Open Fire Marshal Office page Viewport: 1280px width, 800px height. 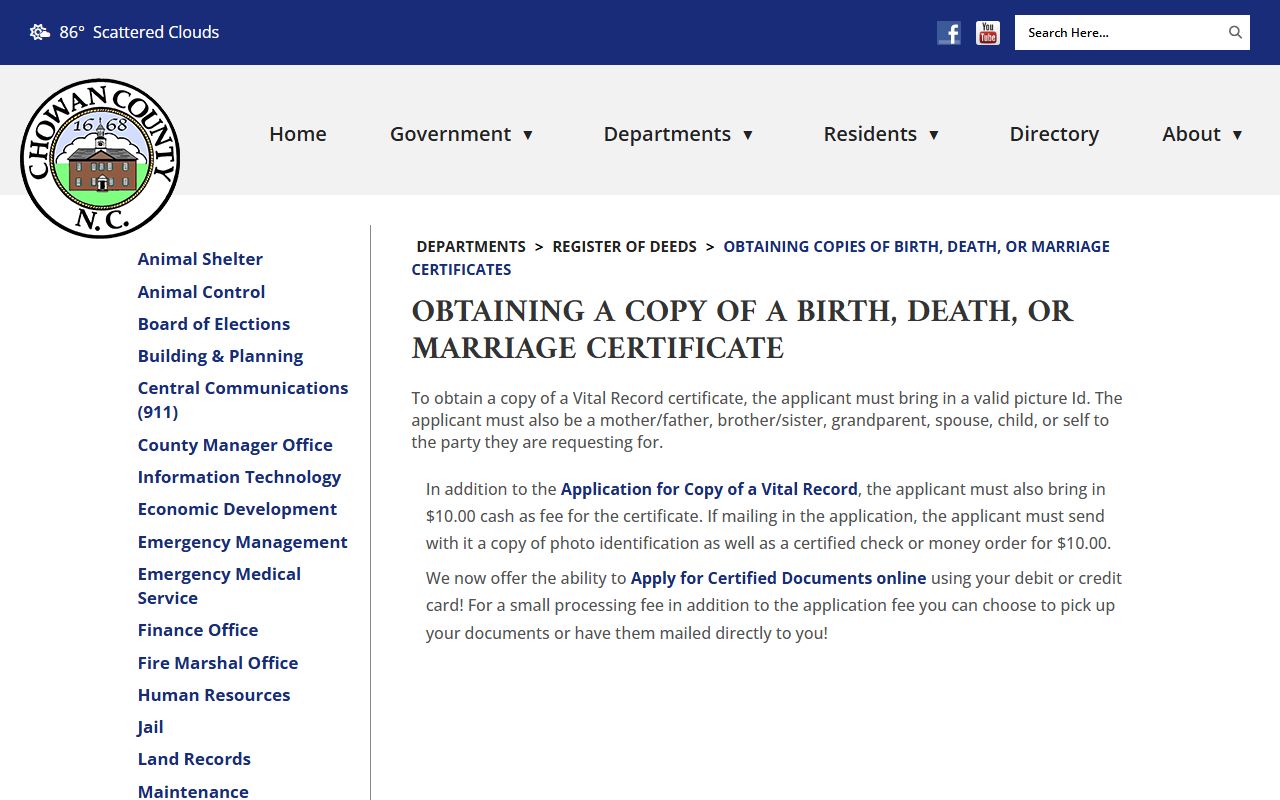click(x=218, y=663)
